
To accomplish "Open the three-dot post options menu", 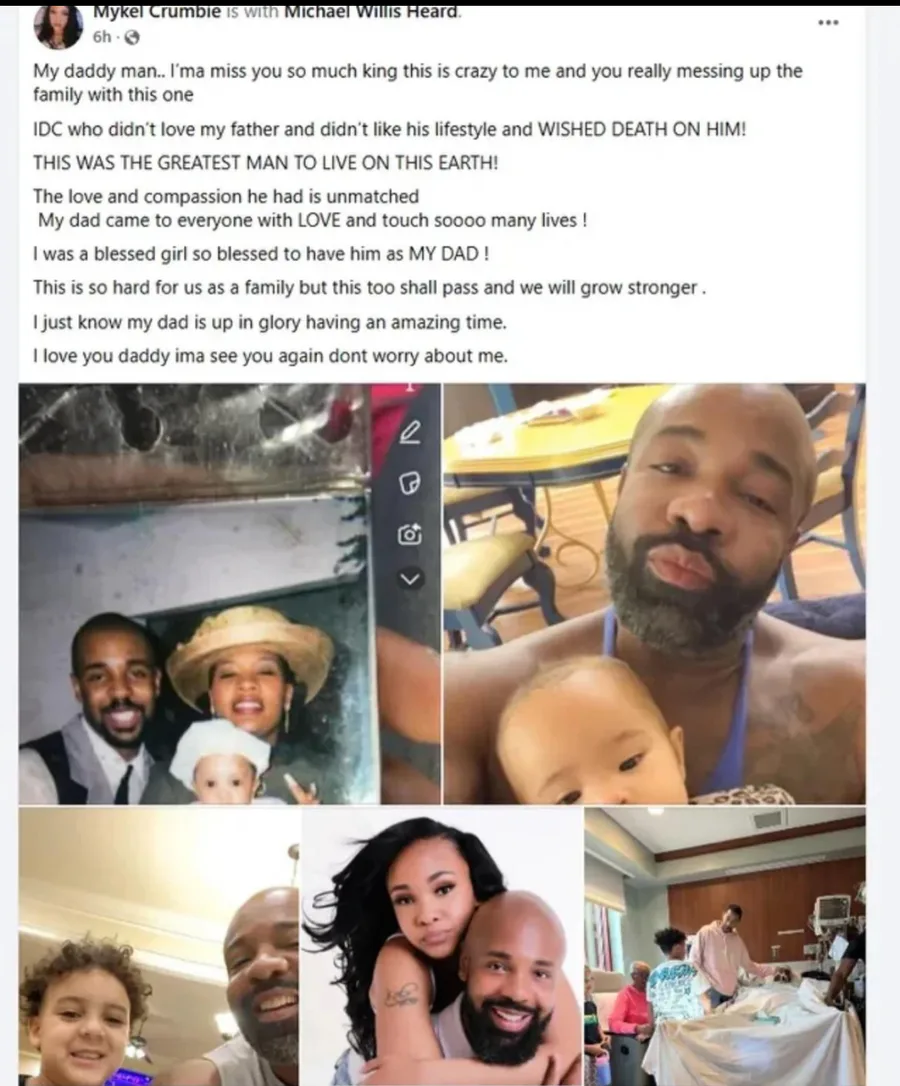I will (x=828, y=23).
